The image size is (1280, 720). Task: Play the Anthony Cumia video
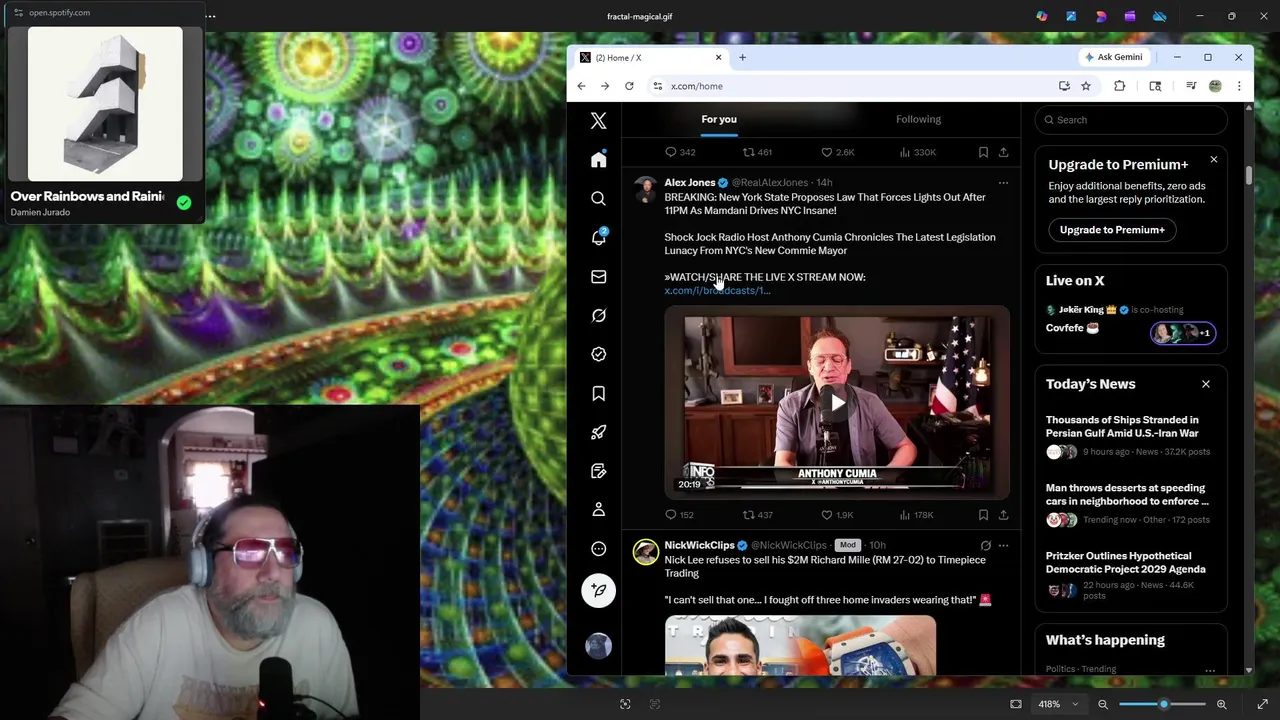pyautogui.click(x=837, y=403)
